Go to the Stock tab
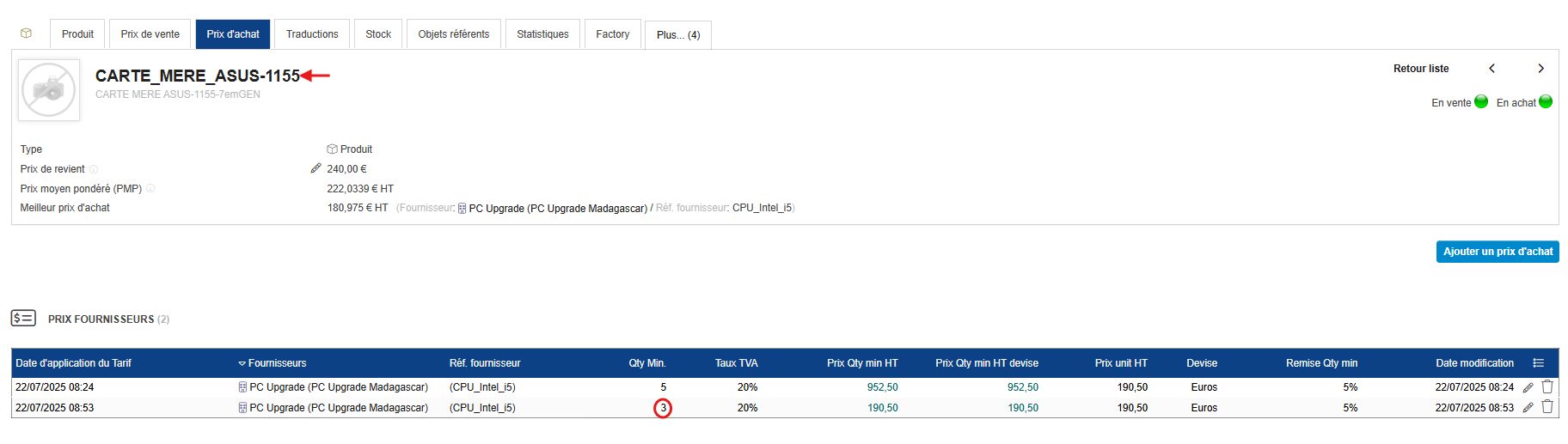Image resolution: width=1568 pixels, height=444 pixels. (x=378, y=34)
